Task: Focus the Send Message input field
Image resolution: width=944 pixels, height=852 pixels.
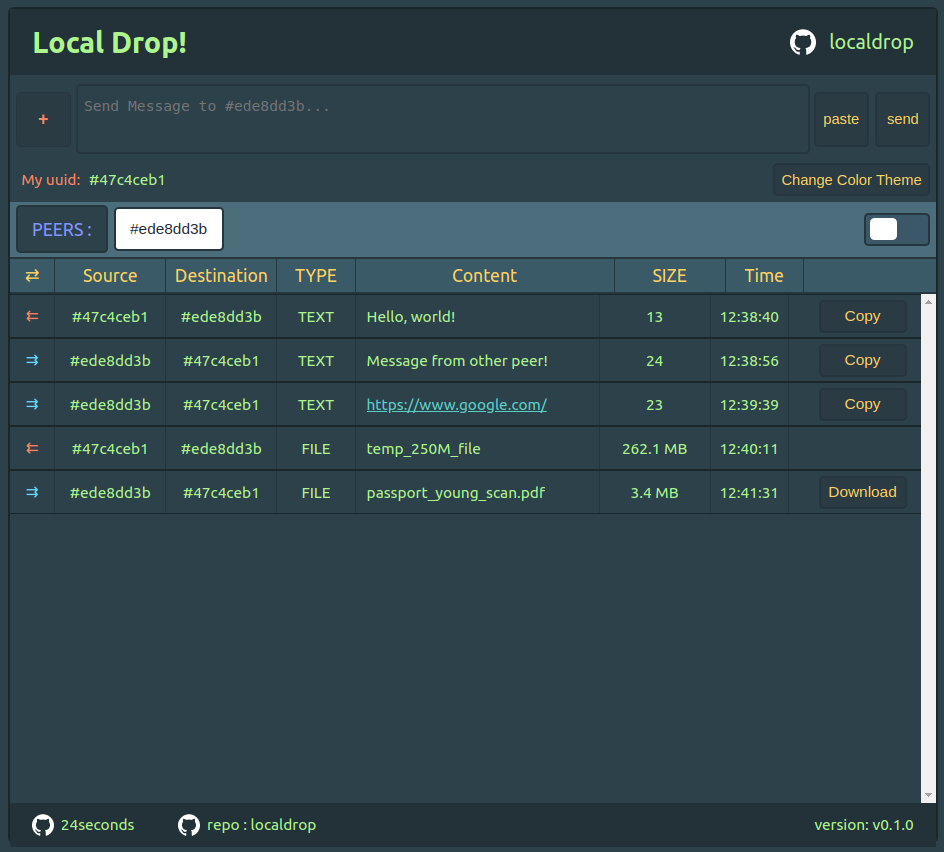Action: (x=442, y=119)
